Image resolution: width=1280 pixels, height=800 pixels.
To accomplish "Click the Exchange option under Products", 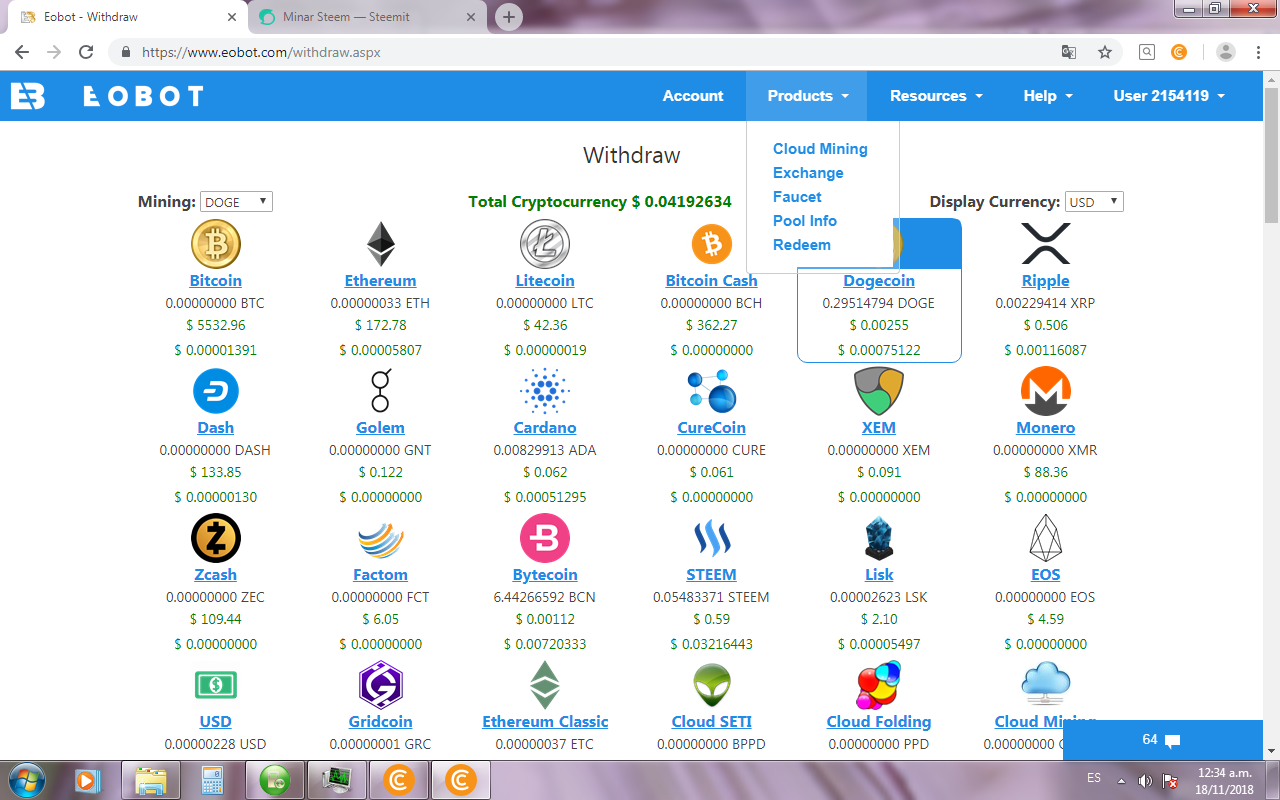I will (808, 172).
